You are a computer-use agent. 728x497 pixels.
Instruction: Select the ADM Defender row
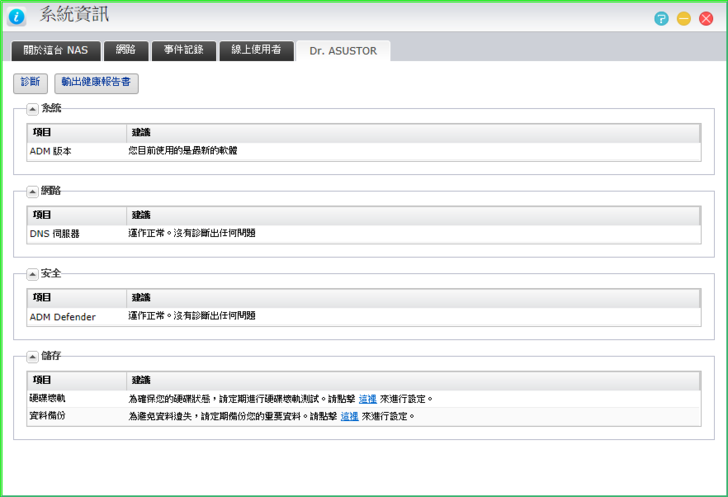click(364, 316)
